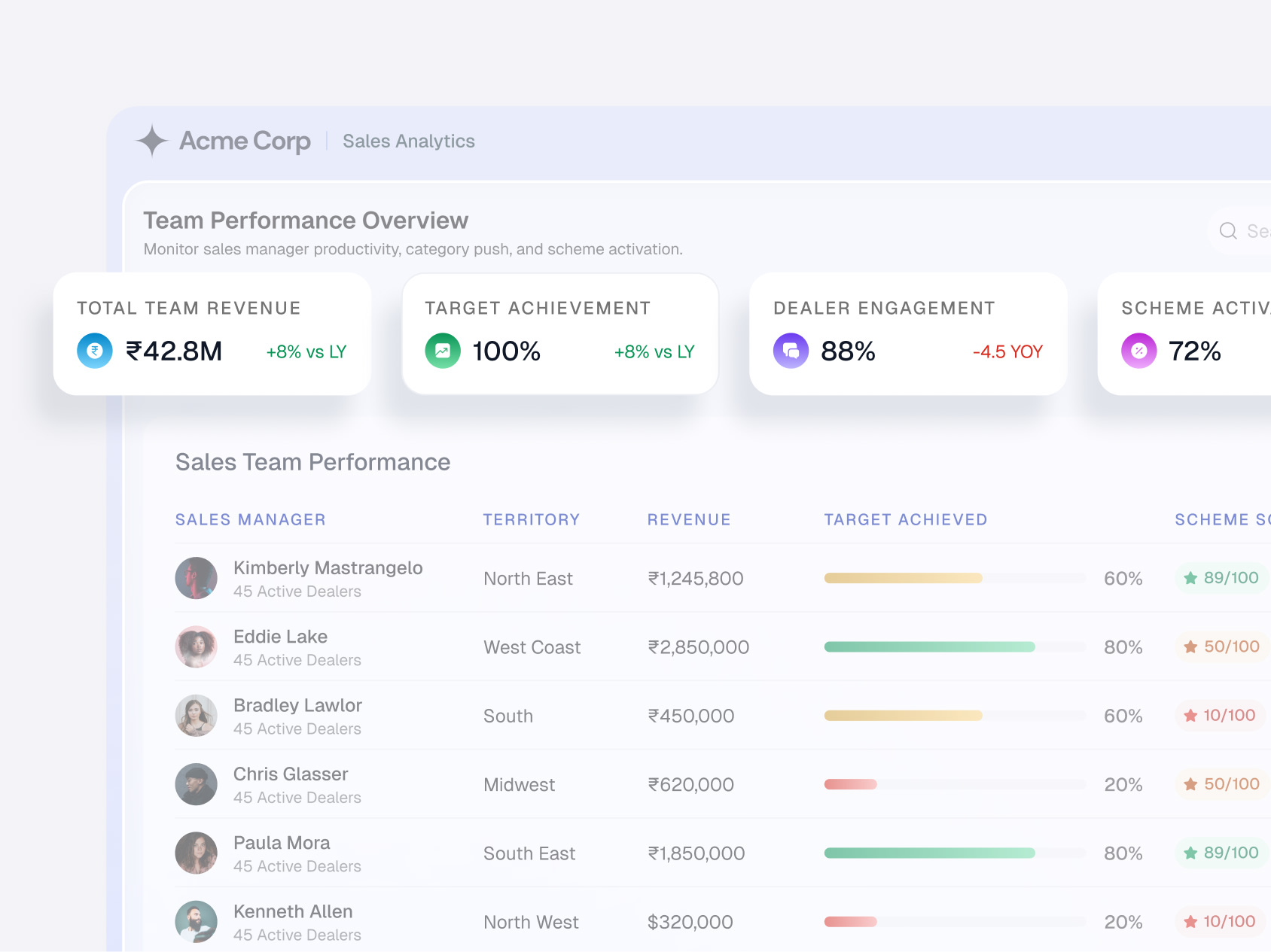Open Paula Mora's avatar

click(197, 853)
